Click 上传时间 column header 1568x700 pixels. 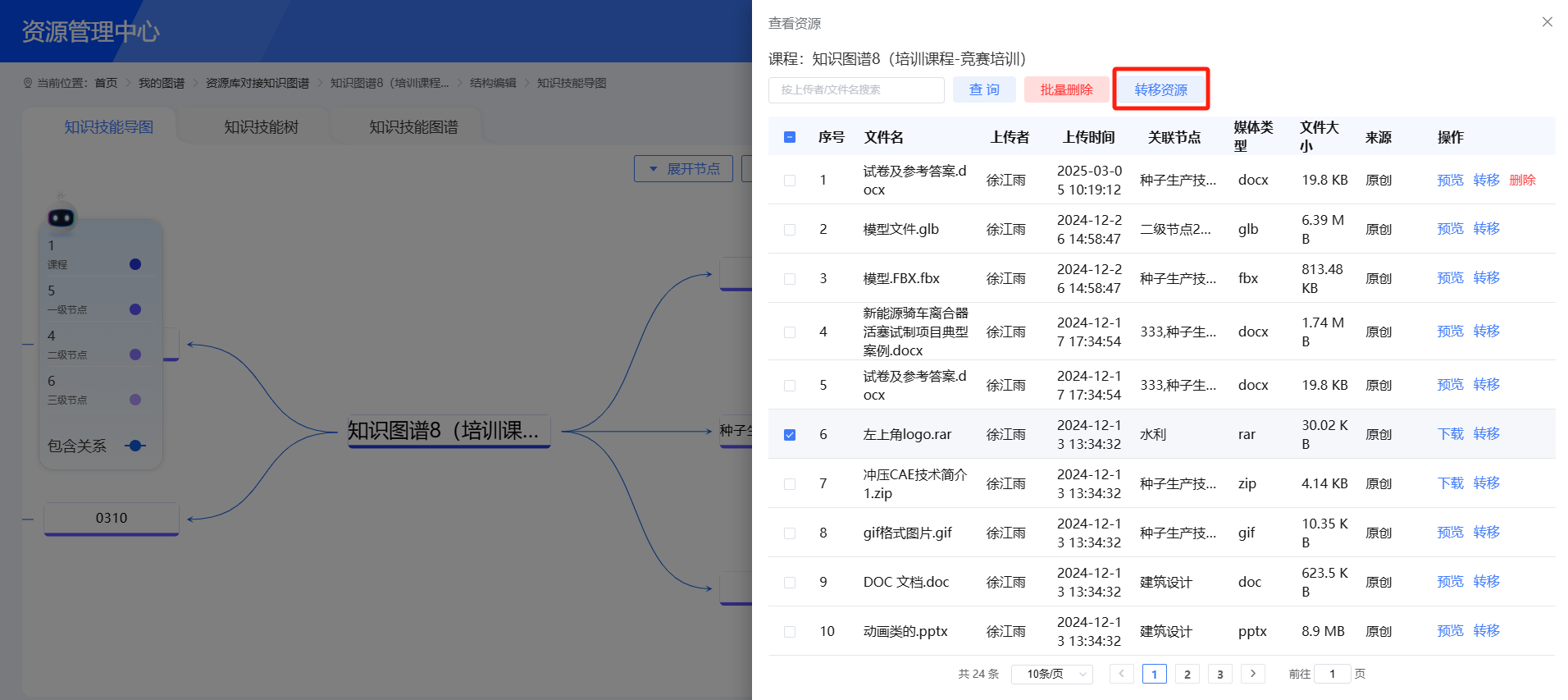point(1088,137)
